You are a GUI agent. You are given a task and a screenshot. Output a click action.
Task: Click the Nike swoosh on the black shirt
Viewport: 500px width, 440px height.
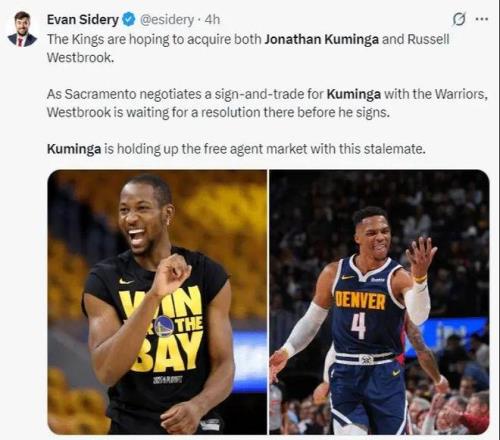[x=126, y=282]
